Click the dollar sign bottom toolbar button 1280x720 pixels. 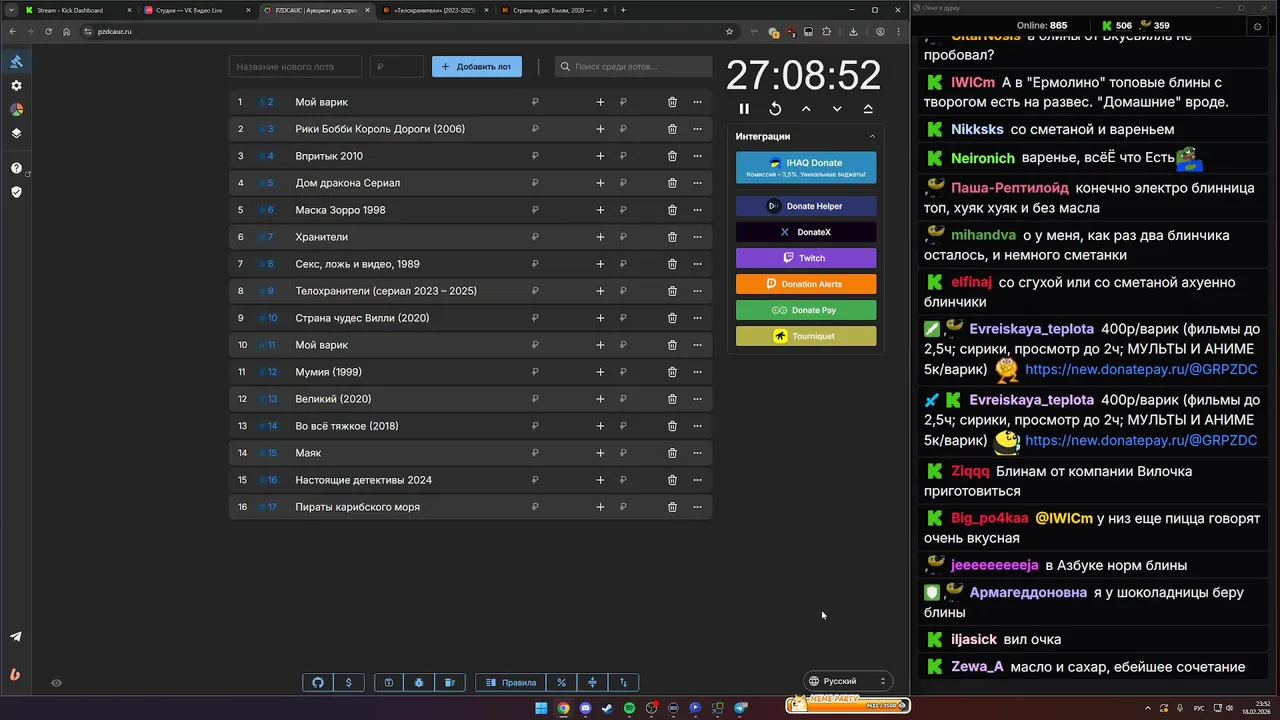[x=348, y=682]
